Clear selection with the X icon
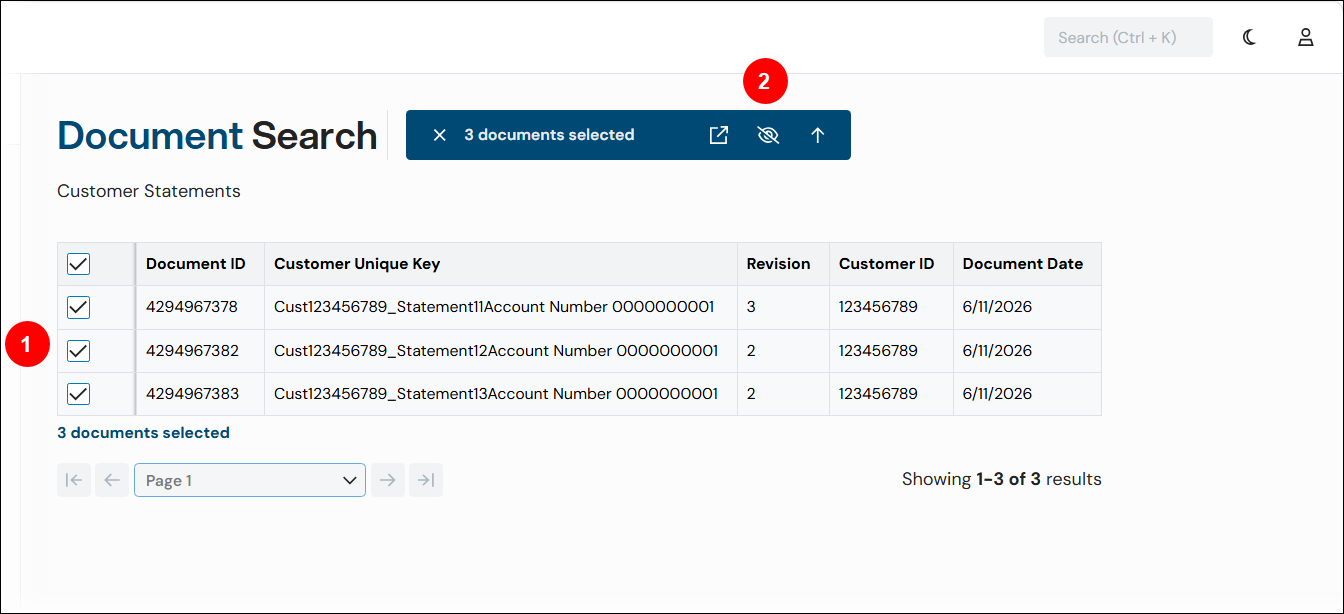Viewport: 1344px width, 614px height. point(439,135)
